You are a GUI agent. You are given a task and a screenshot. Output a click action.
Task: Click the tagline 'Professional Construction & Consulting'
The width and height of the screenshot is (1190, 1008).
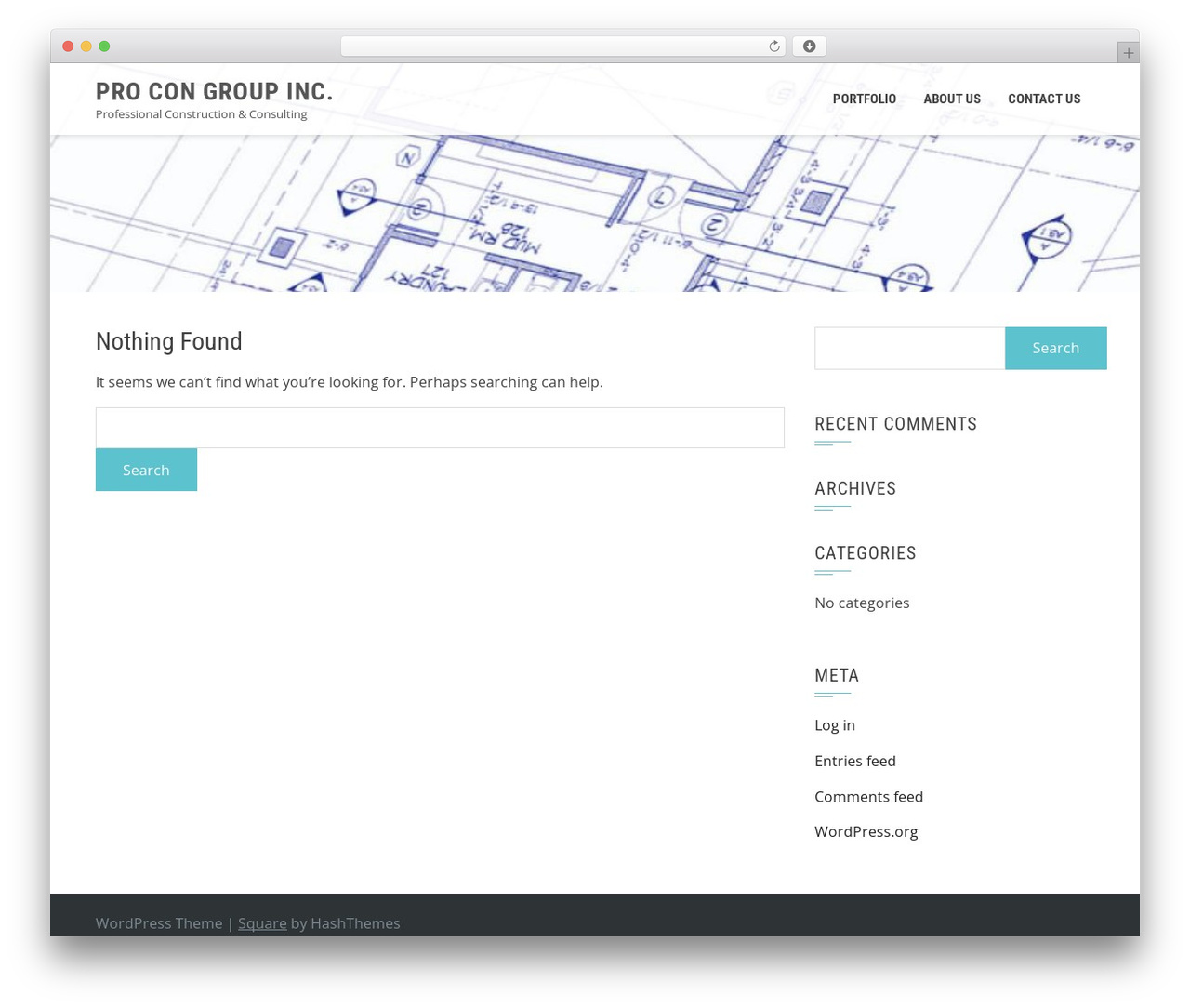pyautogui.click(x=202, y=114)
